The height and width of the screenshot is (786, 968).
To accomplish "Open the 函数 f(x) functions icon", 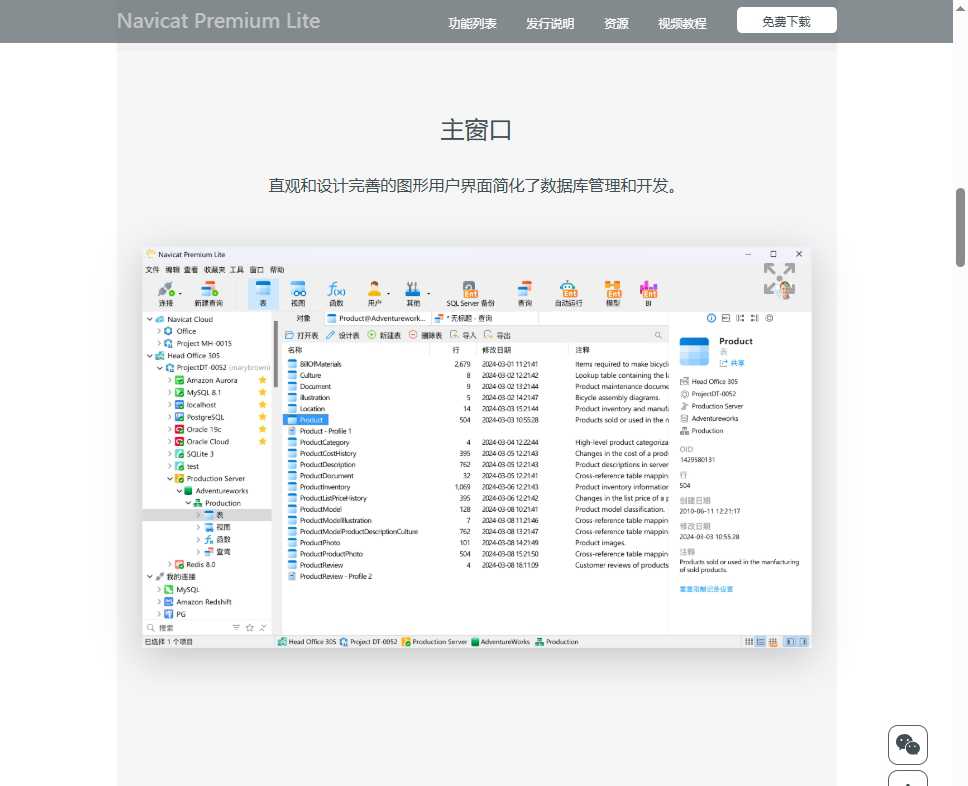I will point(336,293).
